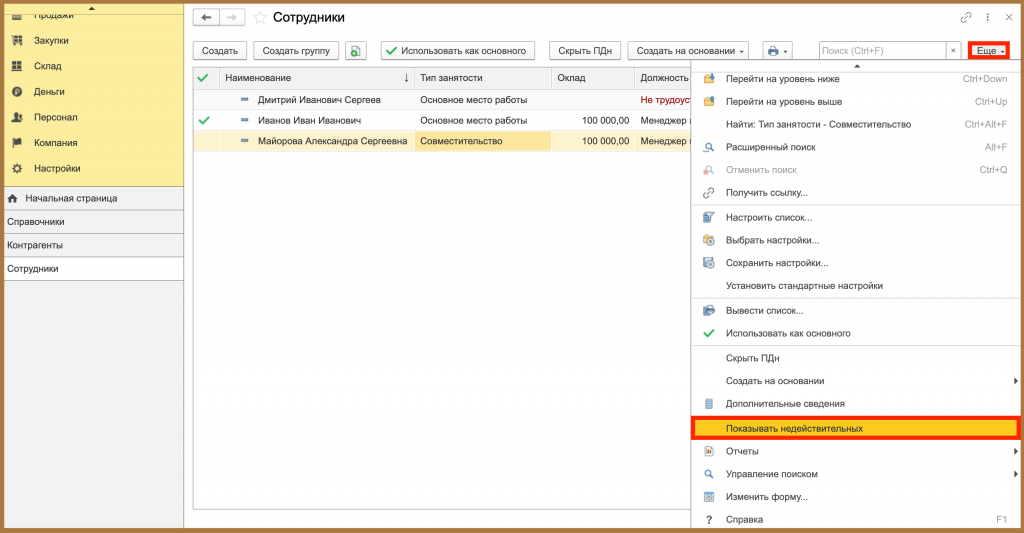Click the Отменить поиск menu entry
Image resolution: width=1024 pixels, height=533 pixels.
click(x=856, y=170)
